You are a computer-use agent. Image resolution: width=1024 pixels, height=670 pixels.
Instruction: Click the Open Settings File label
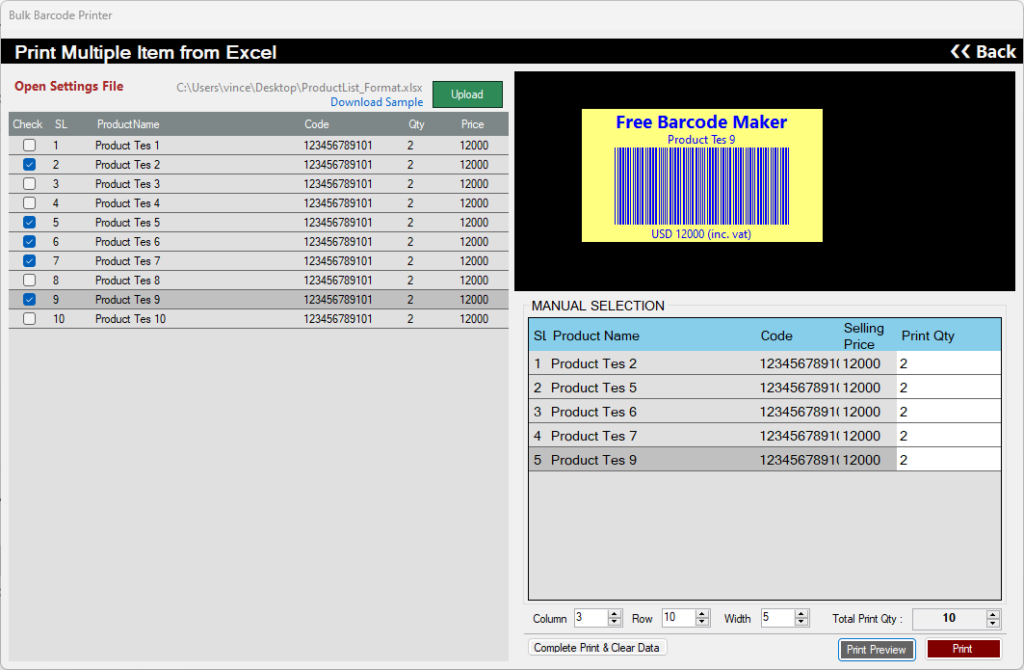pyautogui.click(x=69, y=86)
